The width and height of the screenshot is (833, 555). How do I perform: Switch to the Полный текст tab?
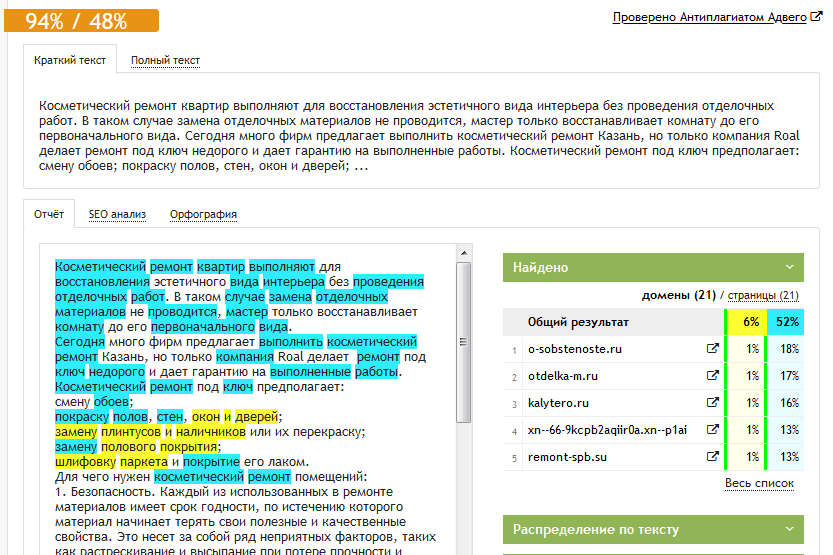click(x=165, y=60)
